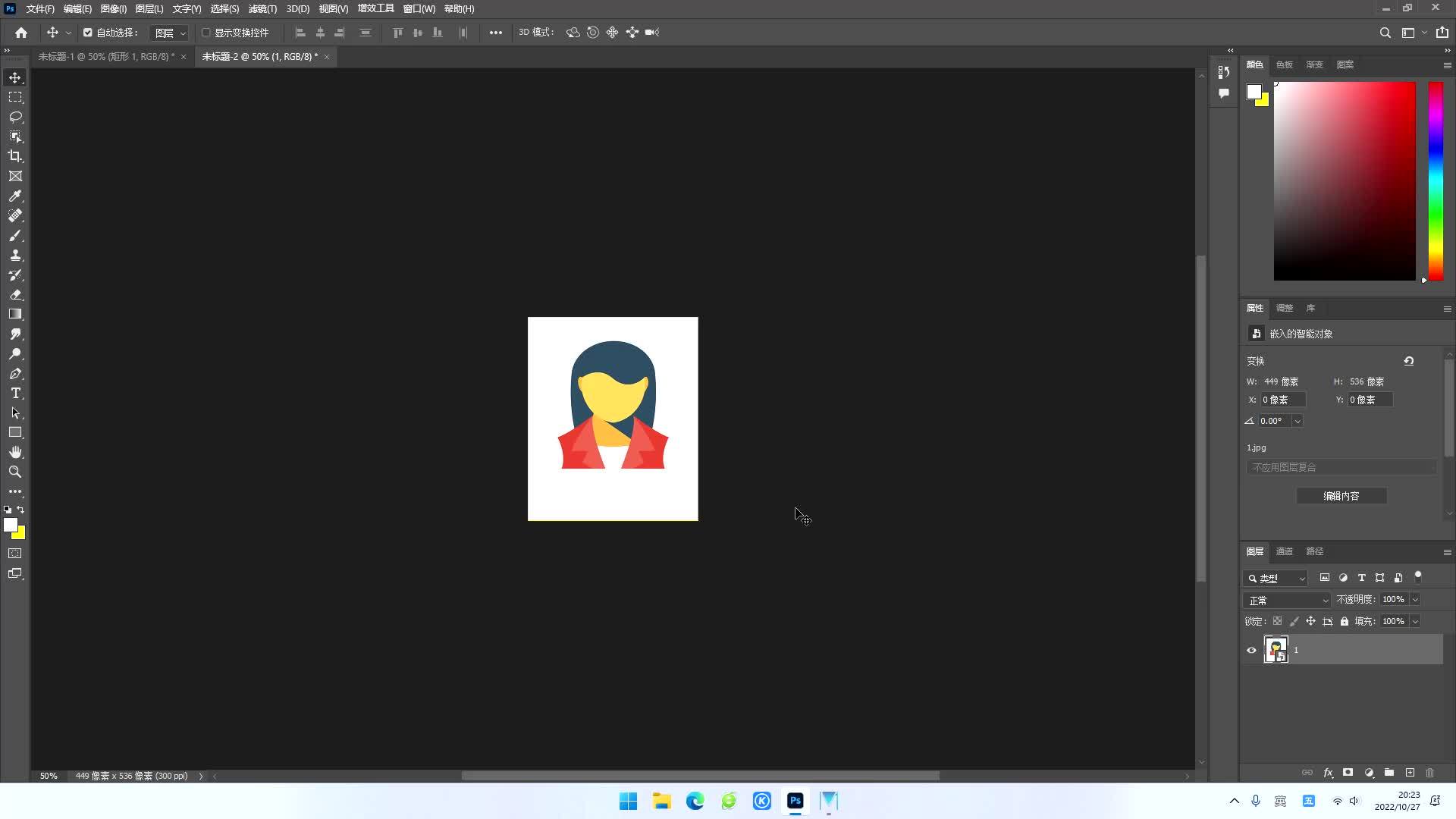Select the Move tool
This screenshot has width=1456, height=819.
(x=15, y=77)
